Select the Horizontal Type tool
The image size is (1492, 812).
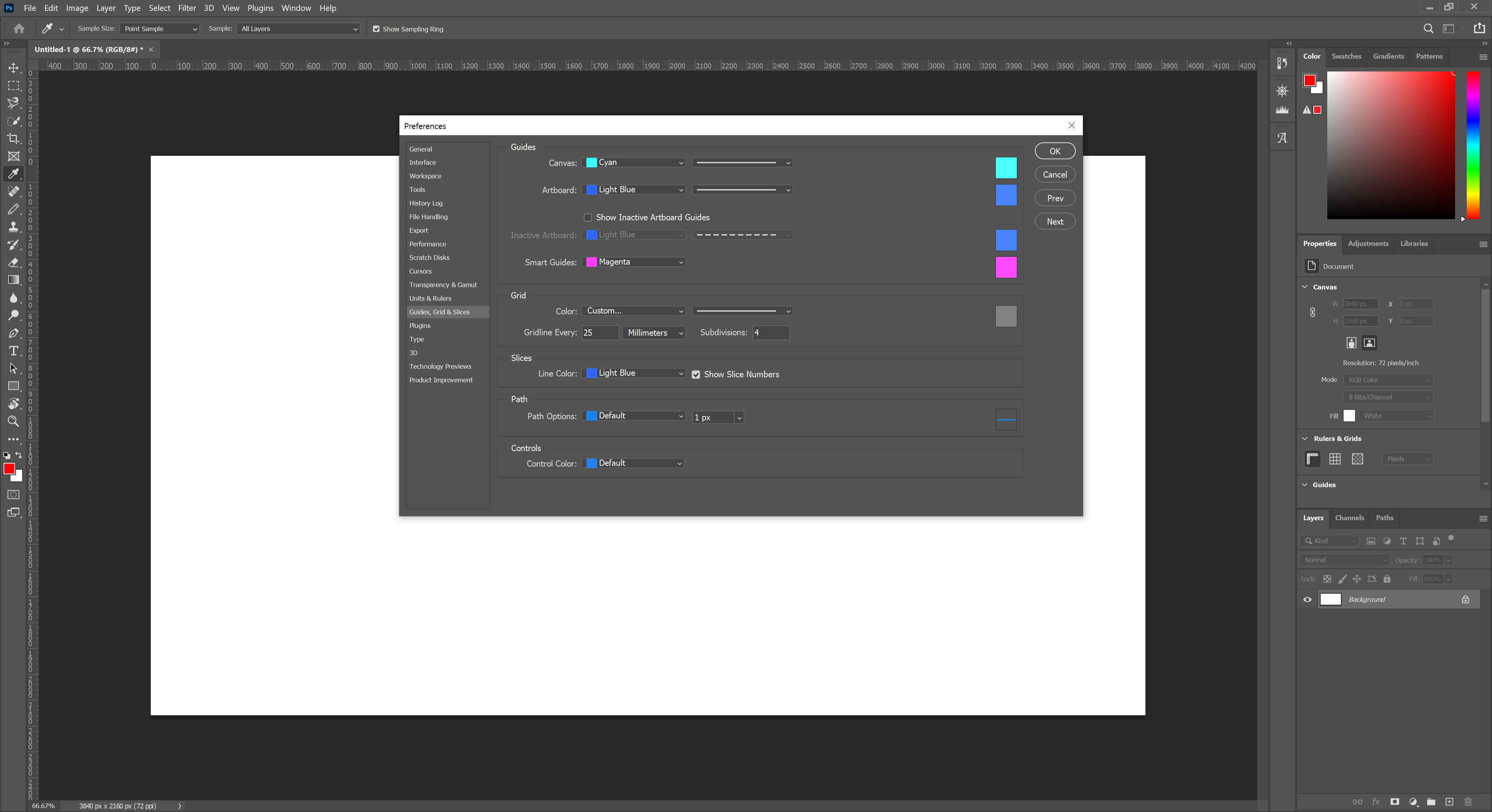[13, 351]
